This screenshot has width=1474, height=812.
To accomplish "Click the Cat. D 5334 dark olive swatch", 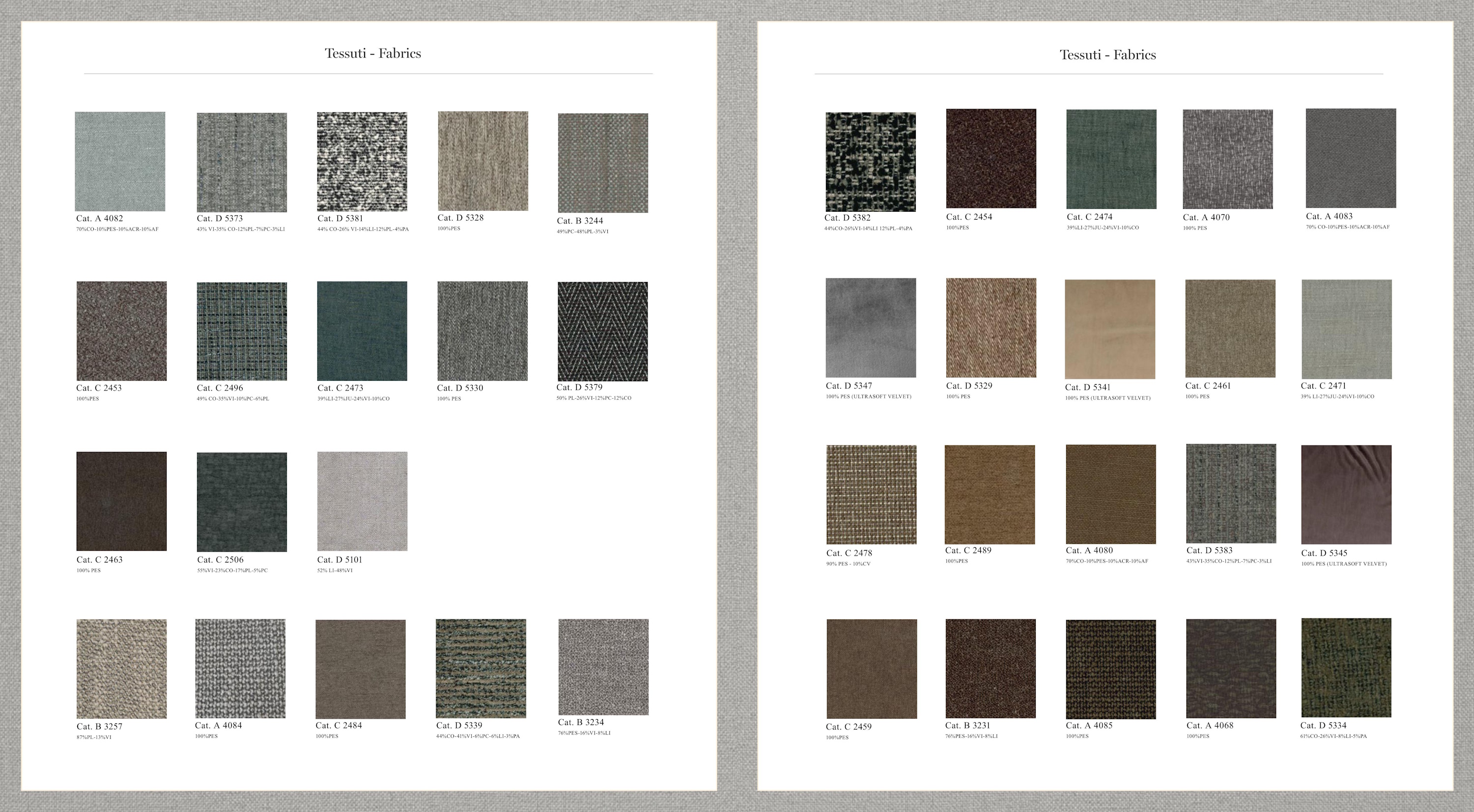I will click(x=1346, y=667).
